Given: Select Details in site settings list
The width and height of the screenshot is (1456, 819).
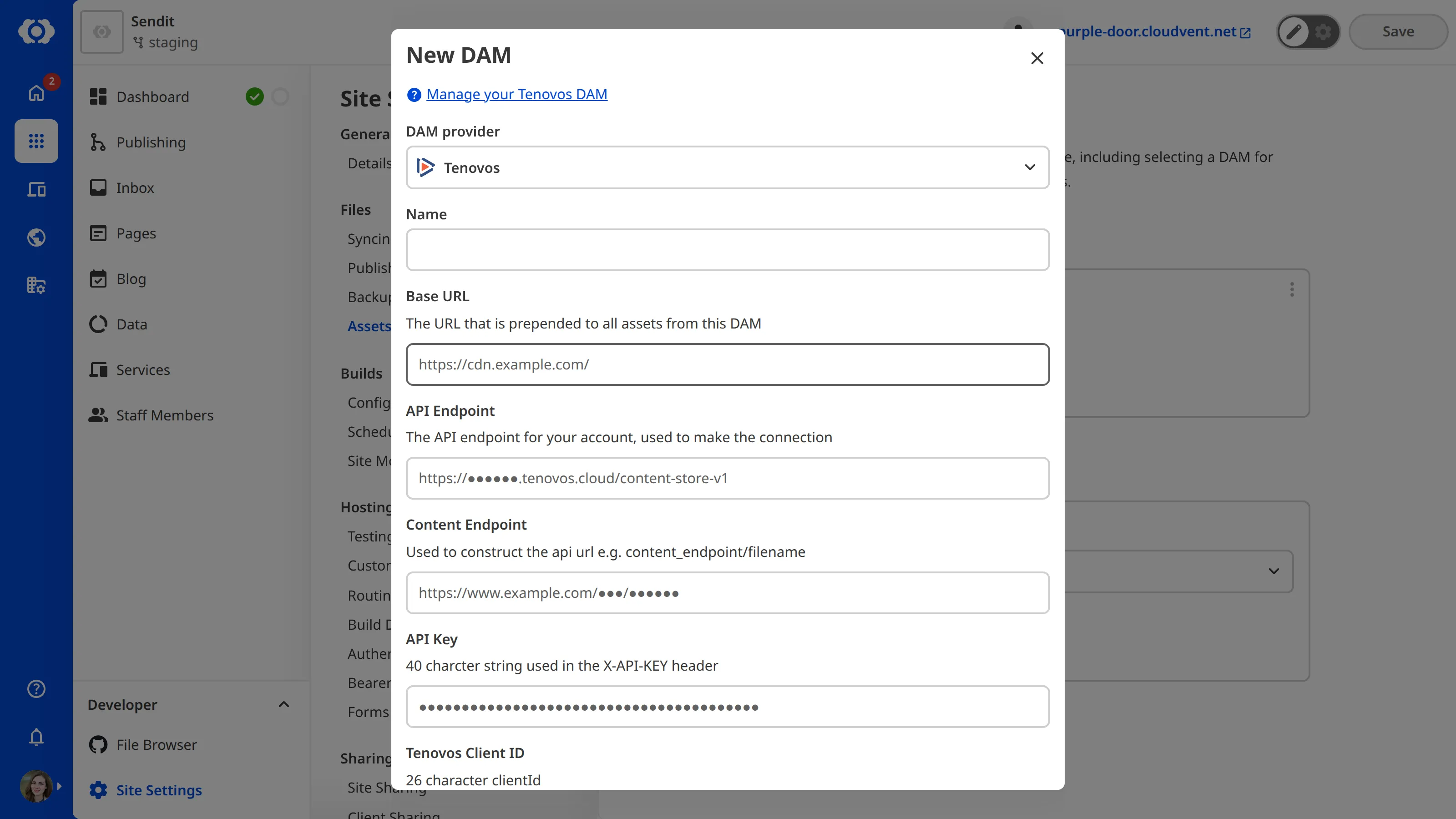Looking at the screenshot, I should [x=369, y=163].
